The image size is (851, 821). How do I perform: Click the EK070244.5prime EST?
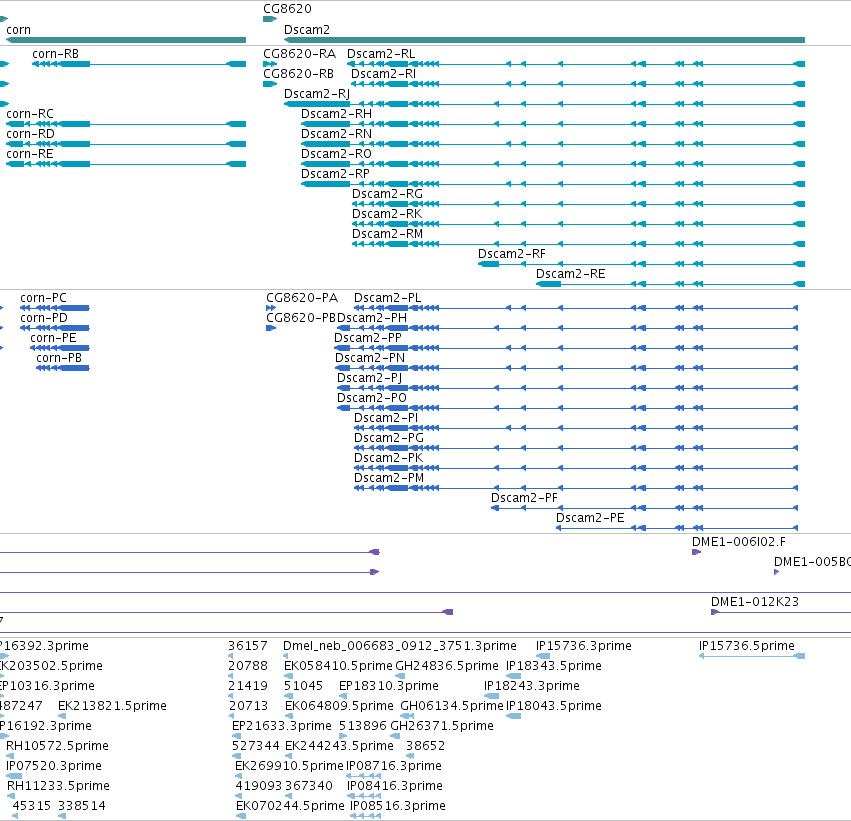click(x=241, y=816)
